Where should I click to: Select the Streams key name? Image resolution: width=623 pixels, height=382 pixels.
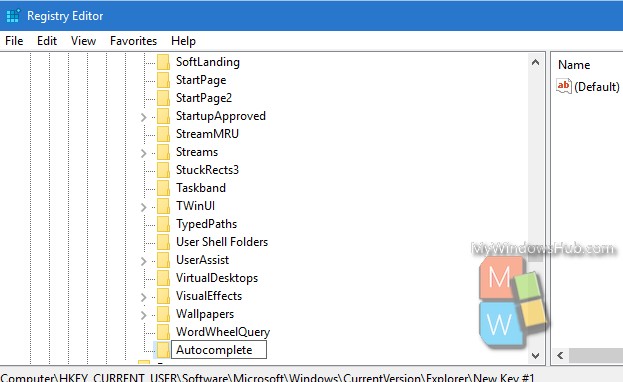point(197,152)
